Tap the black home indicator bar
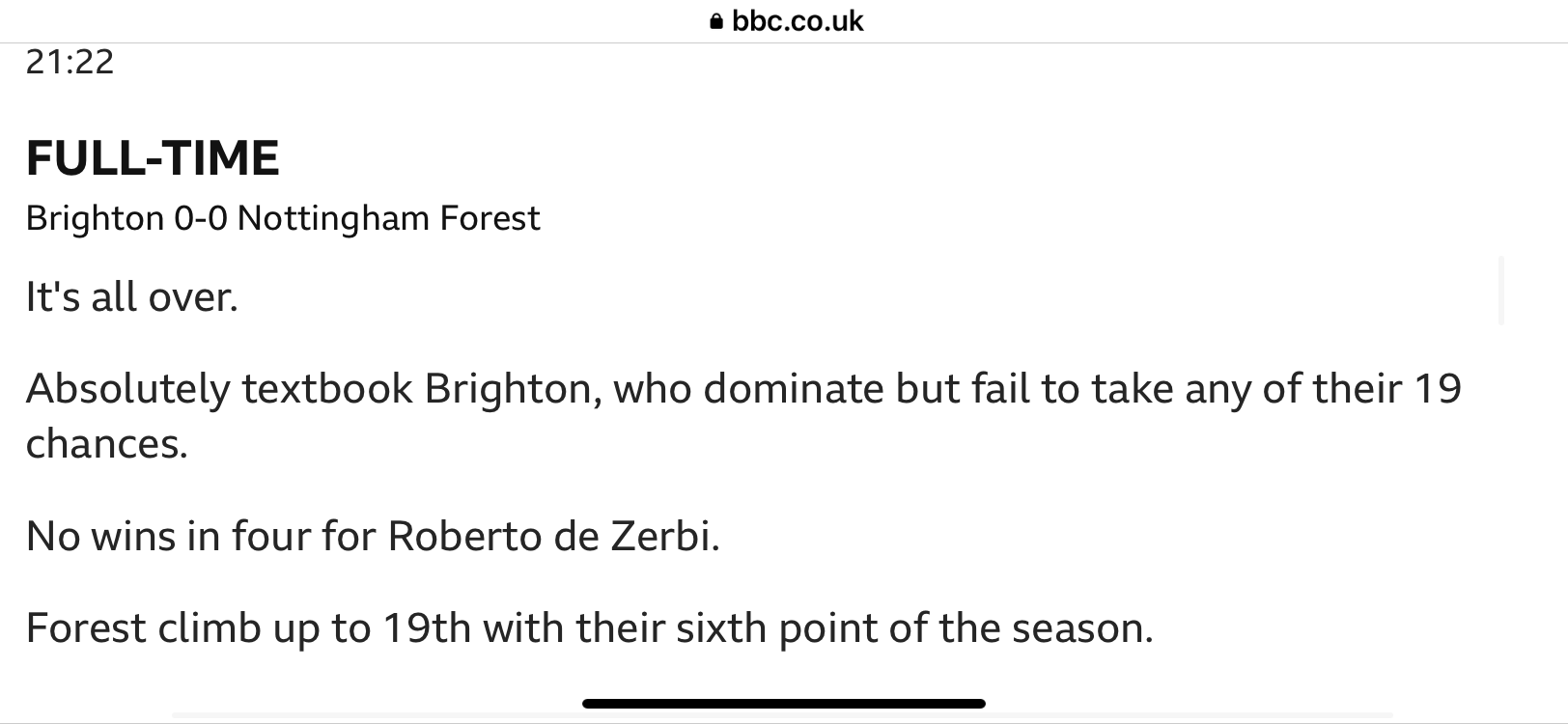Viewport: 1568px width, 724px height. tap(784, 704)
